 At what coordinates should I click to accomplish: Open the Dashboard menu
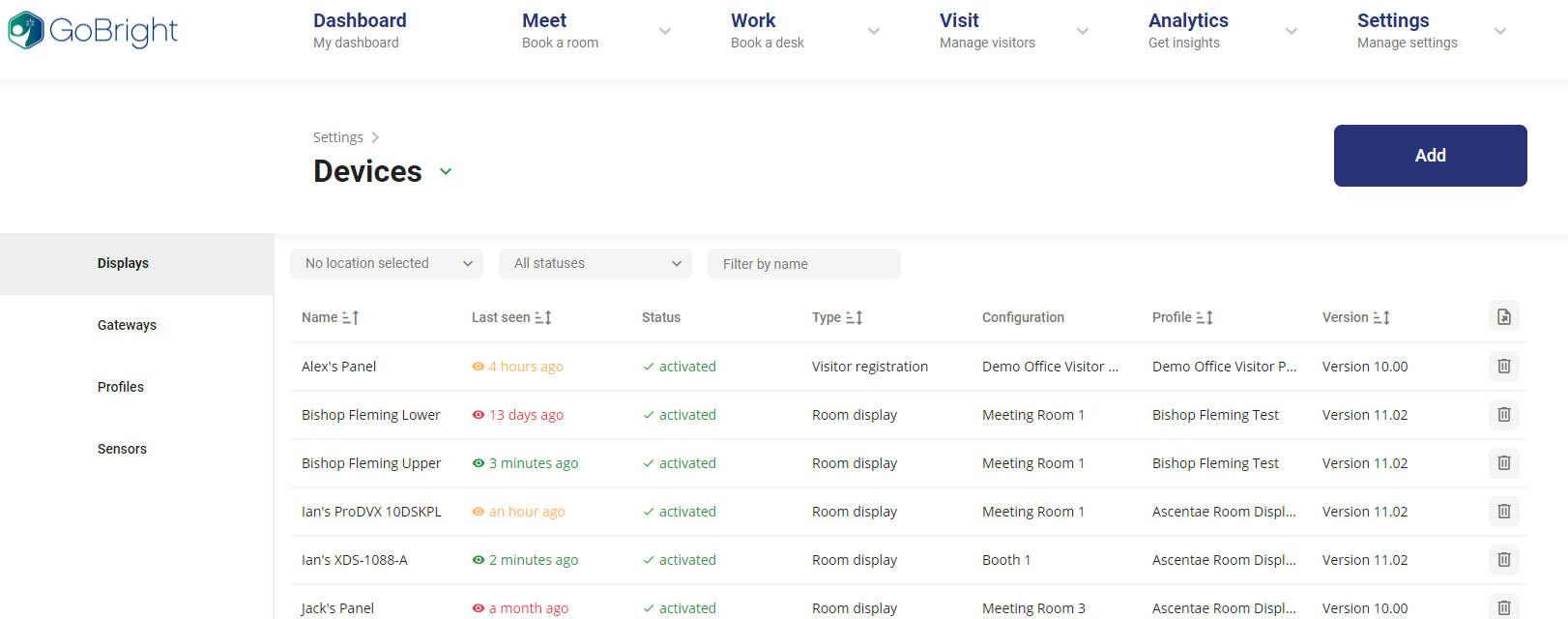pos(360,31)
